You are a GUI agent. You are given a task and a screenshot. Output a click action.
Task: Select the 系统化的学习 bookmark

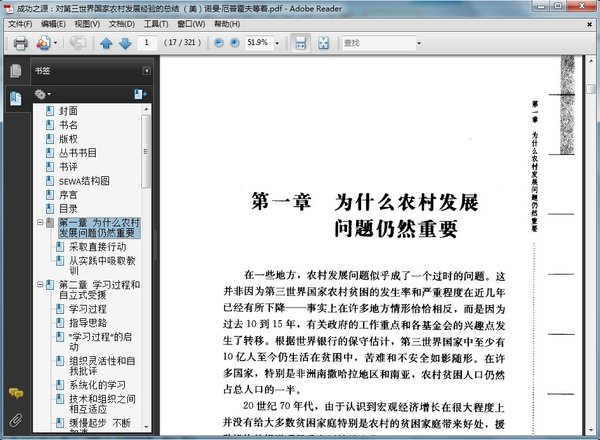click(x=97, y=385)
